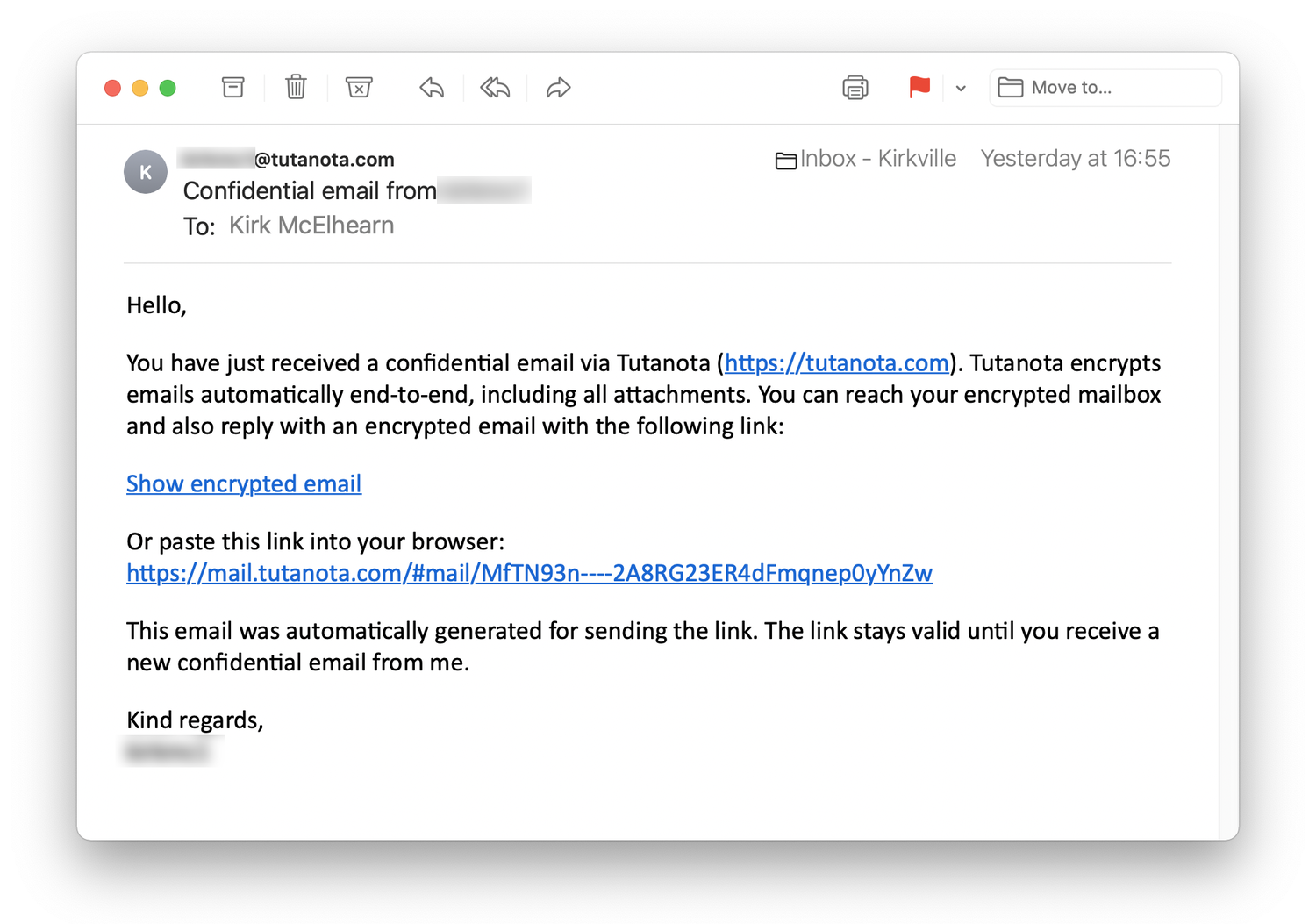Screen dimensions: 1316x924
Task: Minimize the window with yellow button
Action: point(139,88)
